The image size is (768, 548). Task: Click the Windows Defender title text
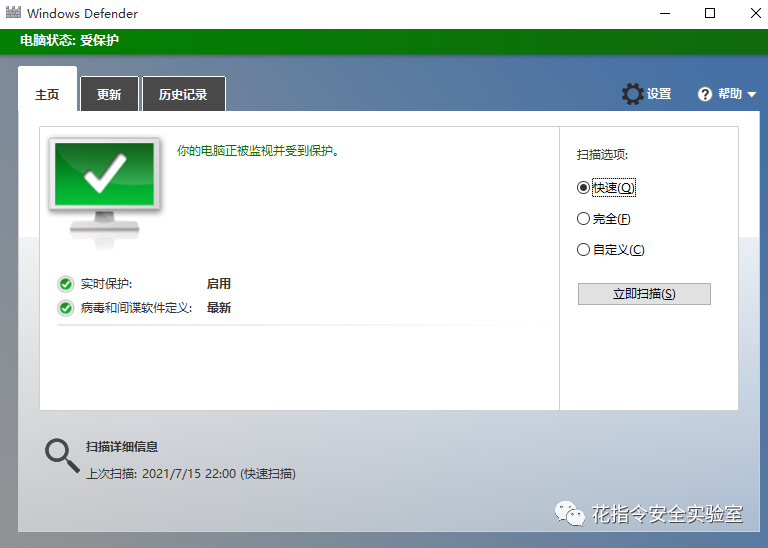coord(82,13)
